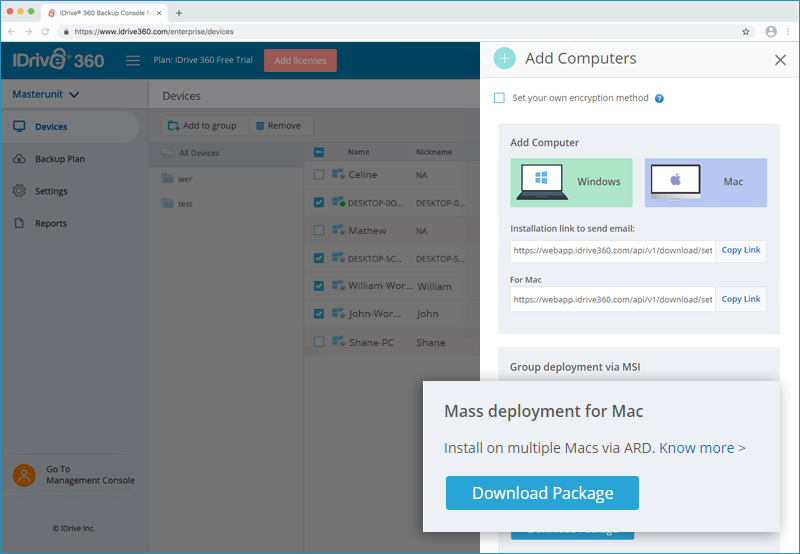
Task: Click the IDrive 360 logo
Action: coord(58,60)
